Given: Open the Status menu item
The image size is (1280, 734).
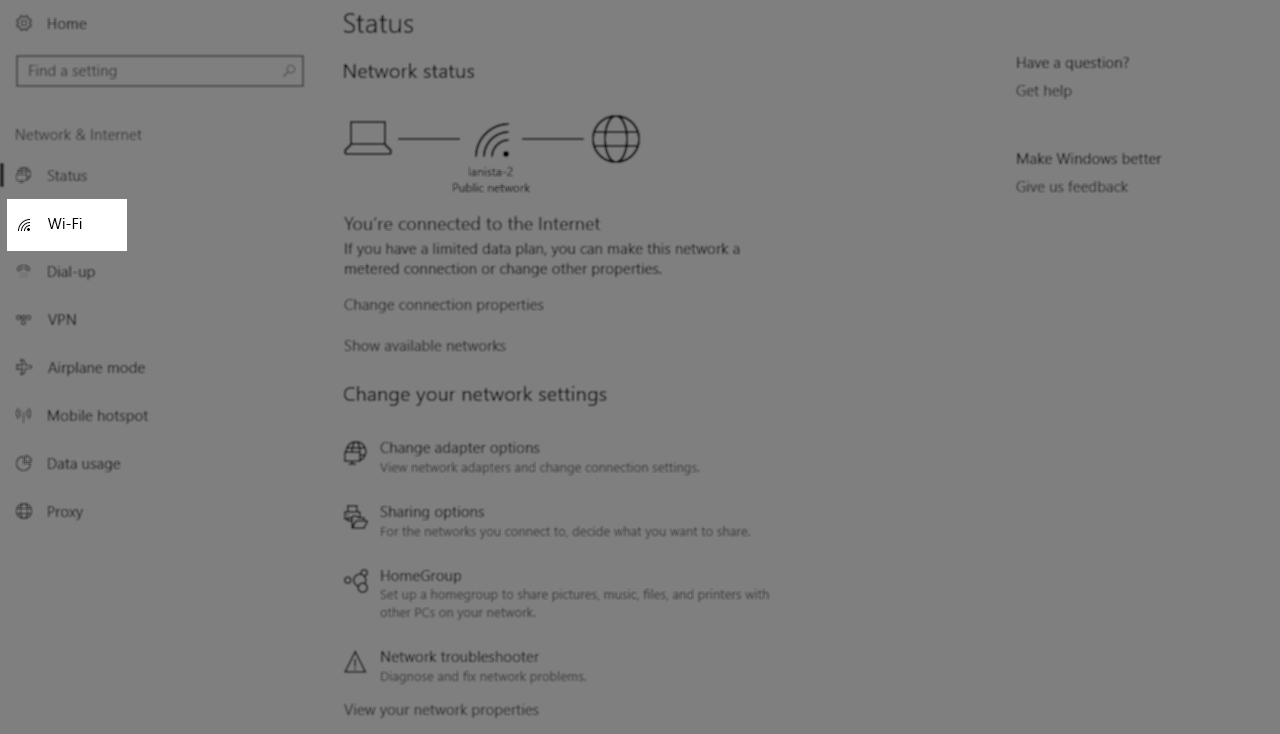Looking at the screenshot, I should (67, 175).
